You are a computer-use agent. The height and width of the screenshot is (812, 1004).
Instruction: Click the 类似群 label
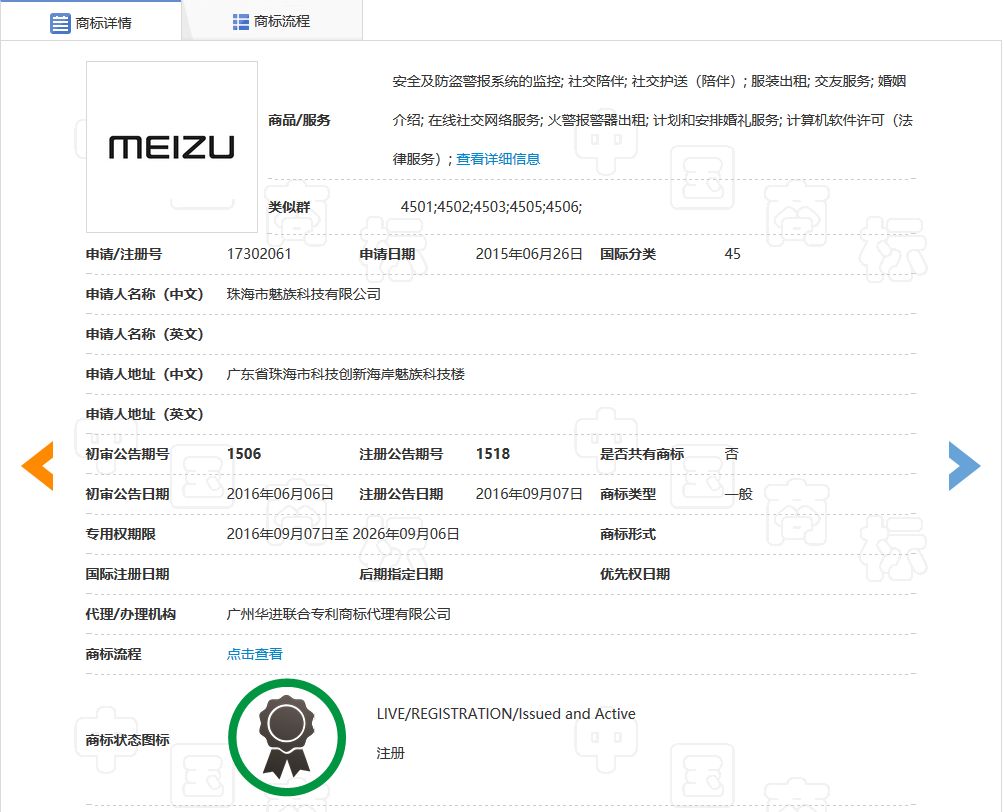click(289, 207)
